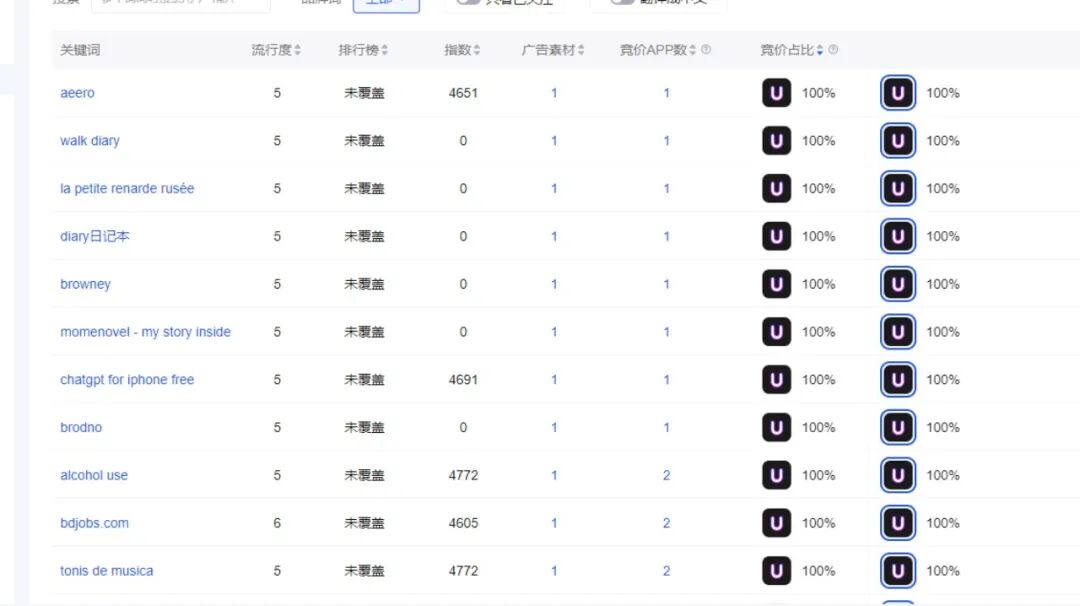Open the bdjobs.com keyword link
This screenshot has height=606, width=1080.
pyautogui.click(x=94, y=522)
